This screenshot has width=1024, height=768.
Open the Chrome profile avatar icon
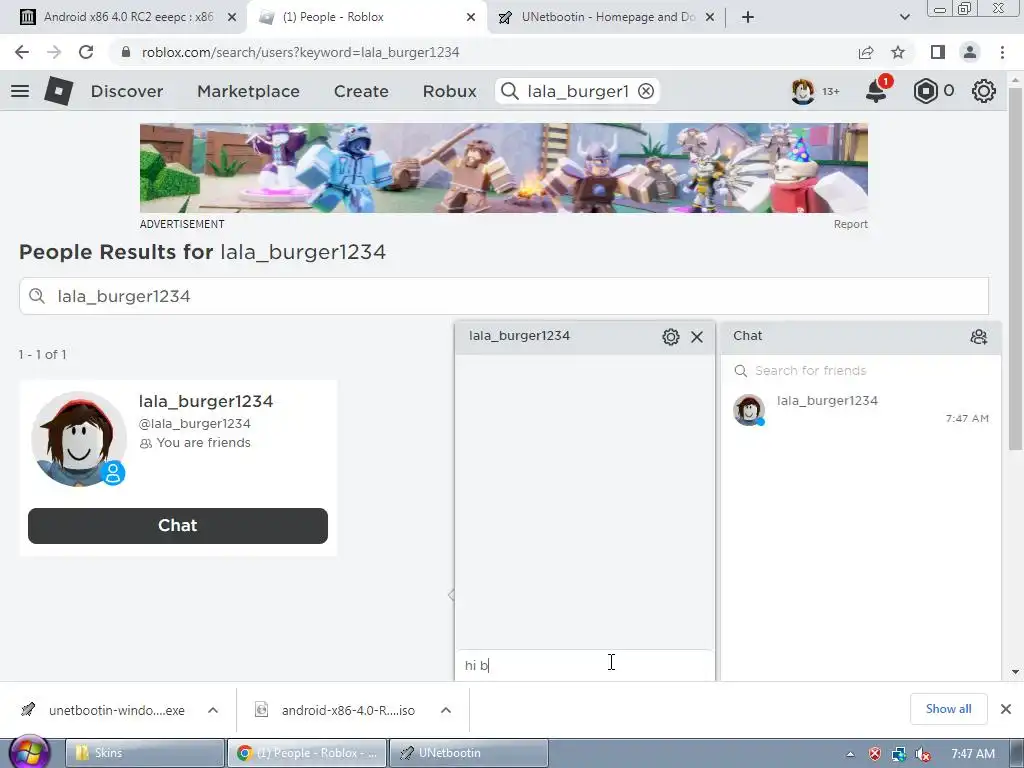pyautogui.click(x=970, y=52)
